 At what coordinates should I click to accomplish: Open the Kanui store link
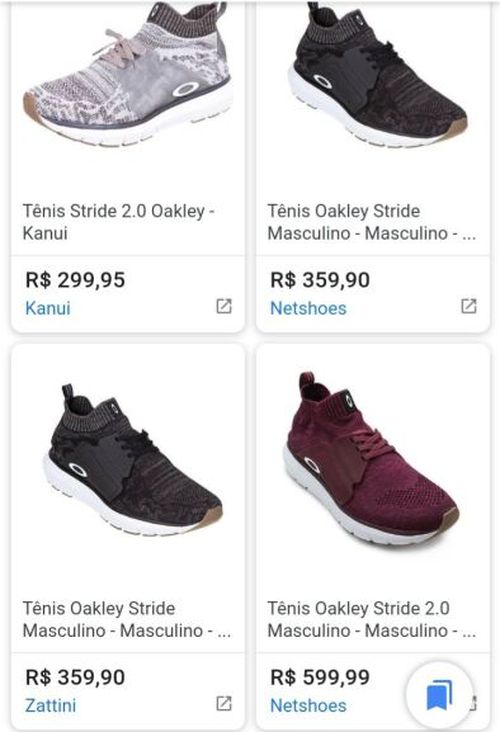(x=48, y=308)
